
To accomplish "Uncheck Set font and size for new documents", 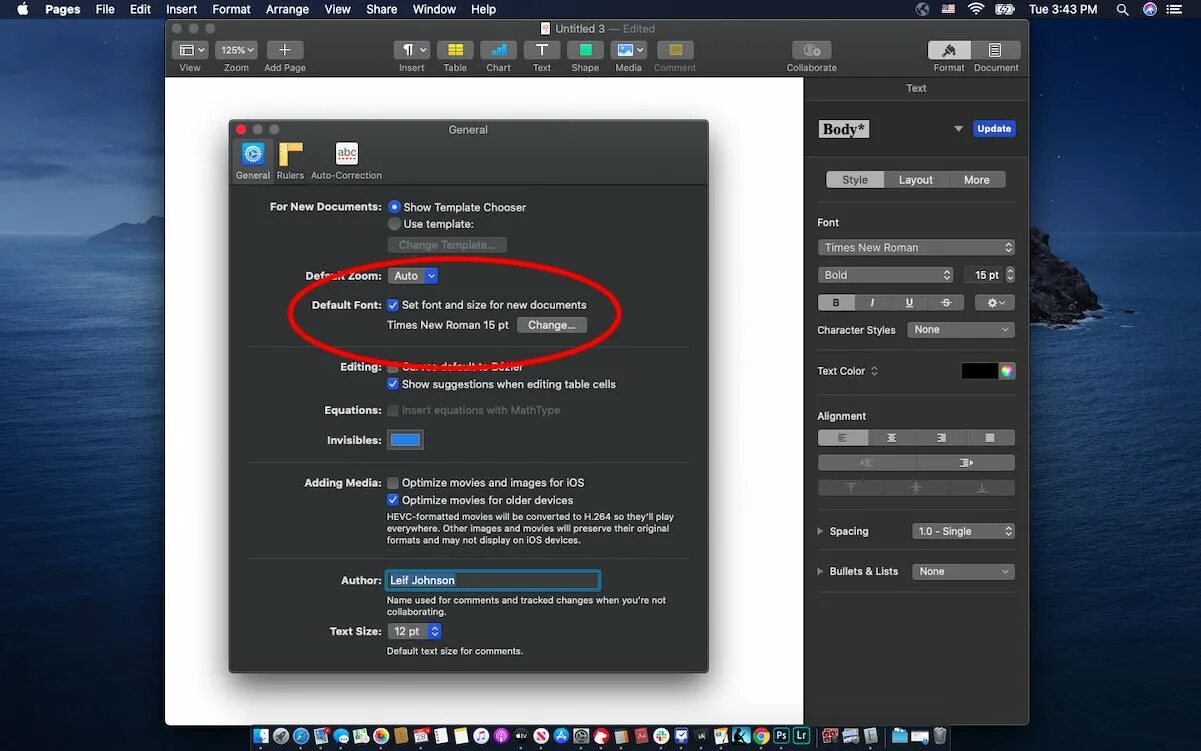I will (393, 305).
